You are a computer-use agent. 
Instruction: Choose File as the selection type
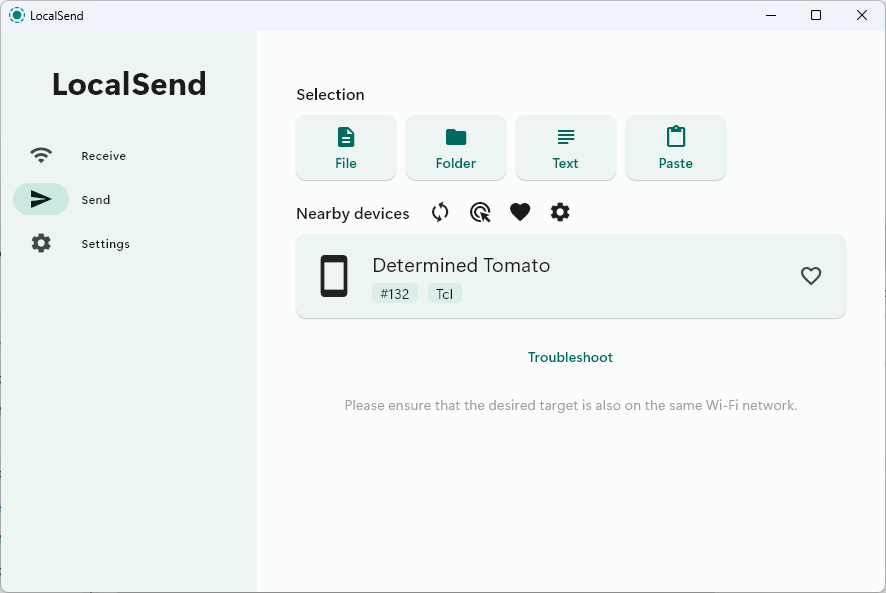(x=345, y=147)
